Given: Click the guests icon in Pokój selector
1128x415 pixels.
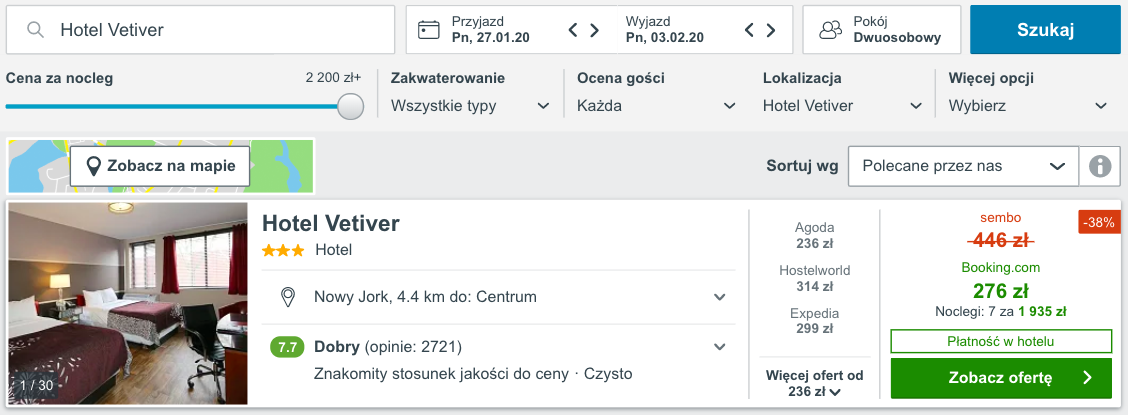Looking at the screenshot, I should click(831, 29).
